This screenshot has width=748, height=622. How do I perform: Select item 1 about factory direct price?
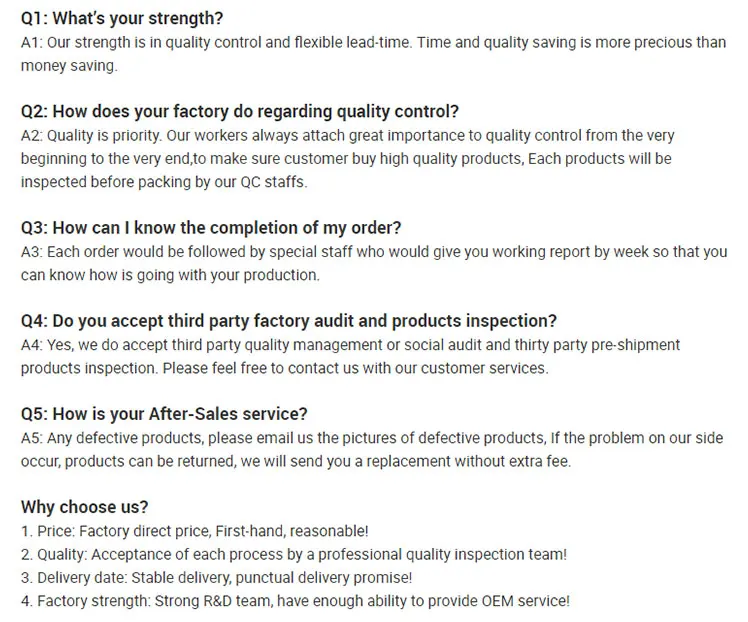(x=201, y=531)
